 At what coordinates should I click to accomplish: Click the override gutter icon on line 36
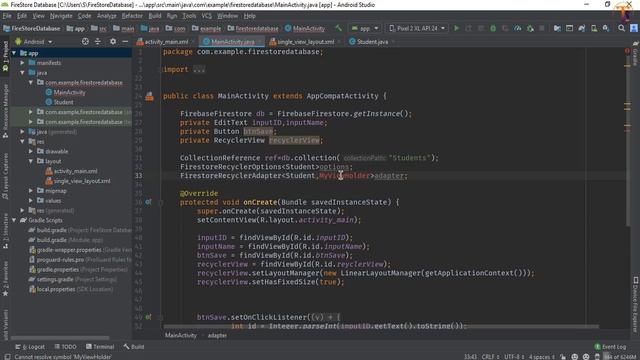click(x=148, y=202)
